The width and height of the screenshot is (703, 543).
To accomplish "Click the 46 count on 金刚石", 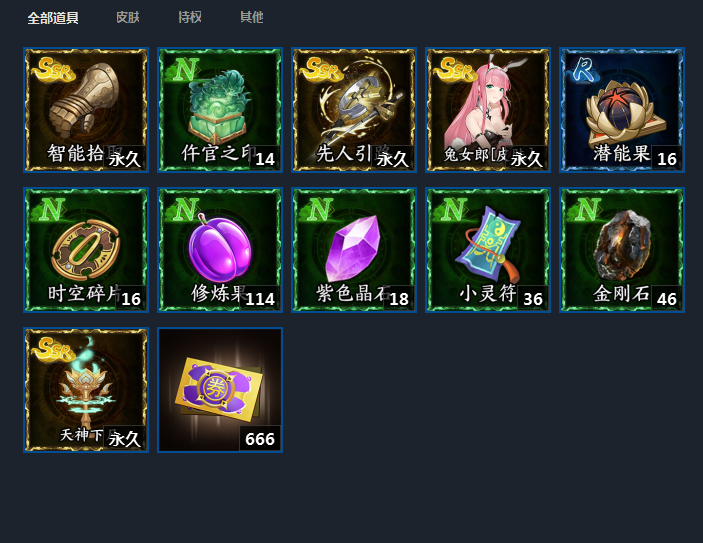I will [x=666, y=299].
